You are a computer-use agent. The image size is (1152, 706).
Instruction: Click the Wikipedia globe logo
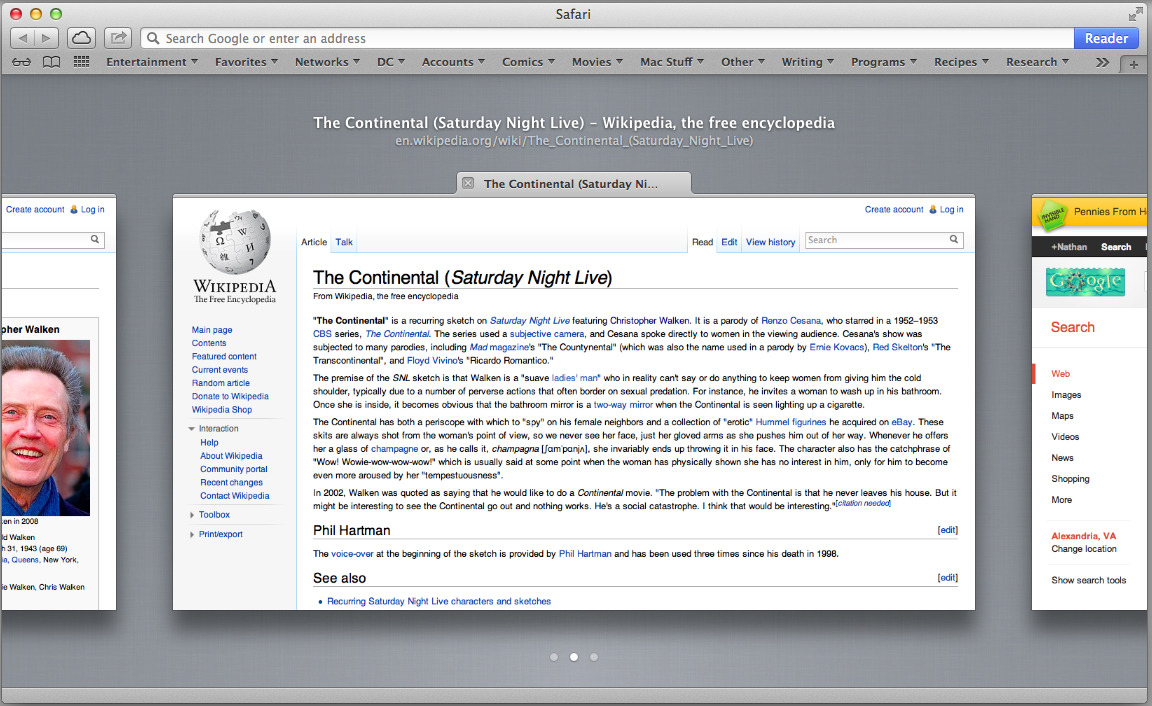pos(234,242)
